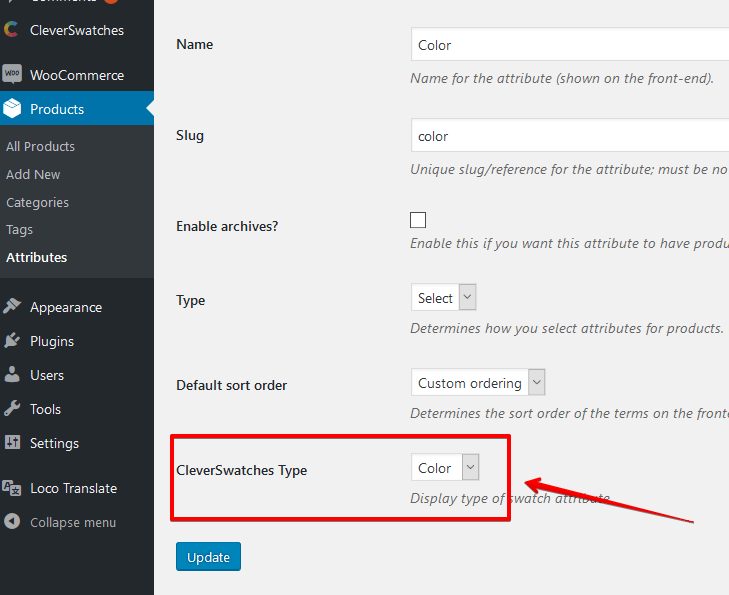The width and height of the screenshot is (729, 595).
Task: Click 'Determines how you select attributes' text
Action: point(567,329)
